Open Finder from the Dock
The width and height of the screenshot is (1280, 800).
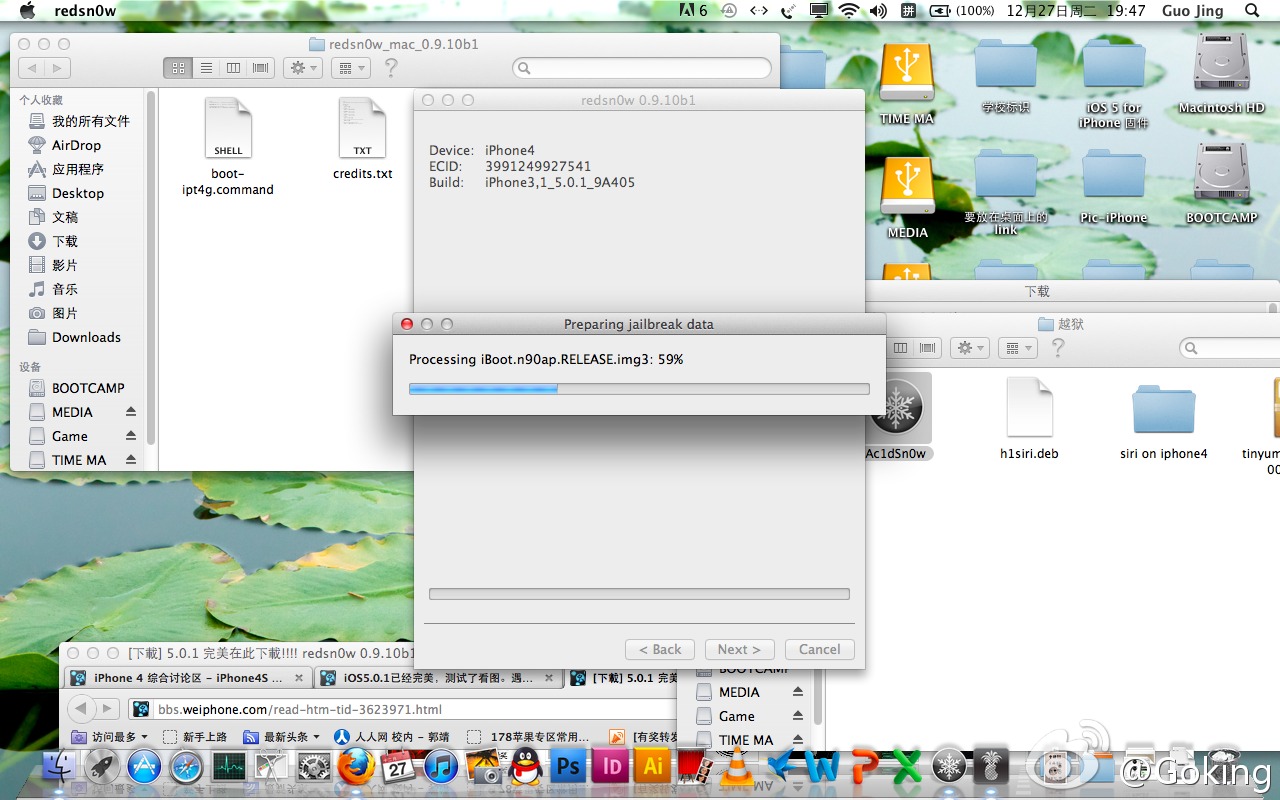[x=60, y=767]
